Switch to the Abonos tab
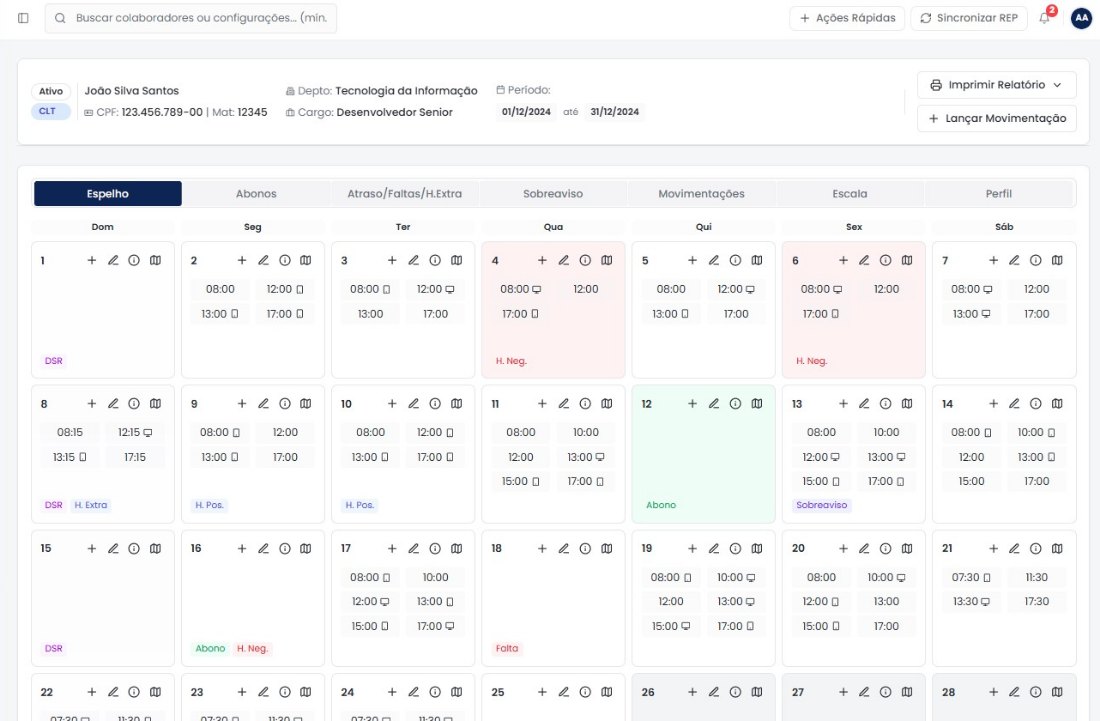1100x721 pixels. pos(256,194)
